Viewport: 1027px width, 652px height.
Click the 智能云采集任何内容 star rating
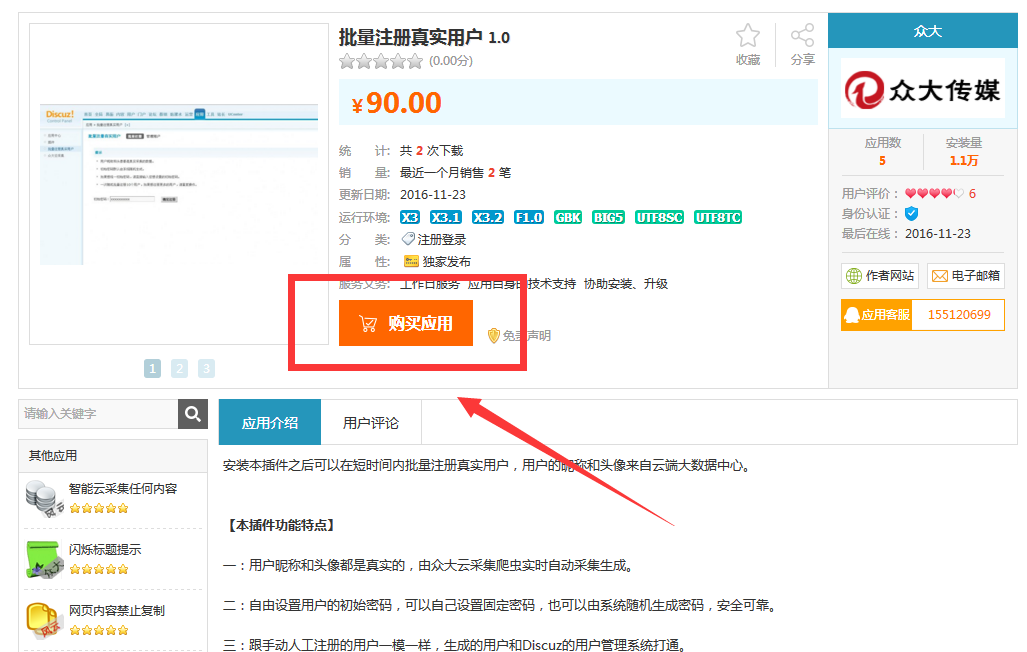pos(99,508)
